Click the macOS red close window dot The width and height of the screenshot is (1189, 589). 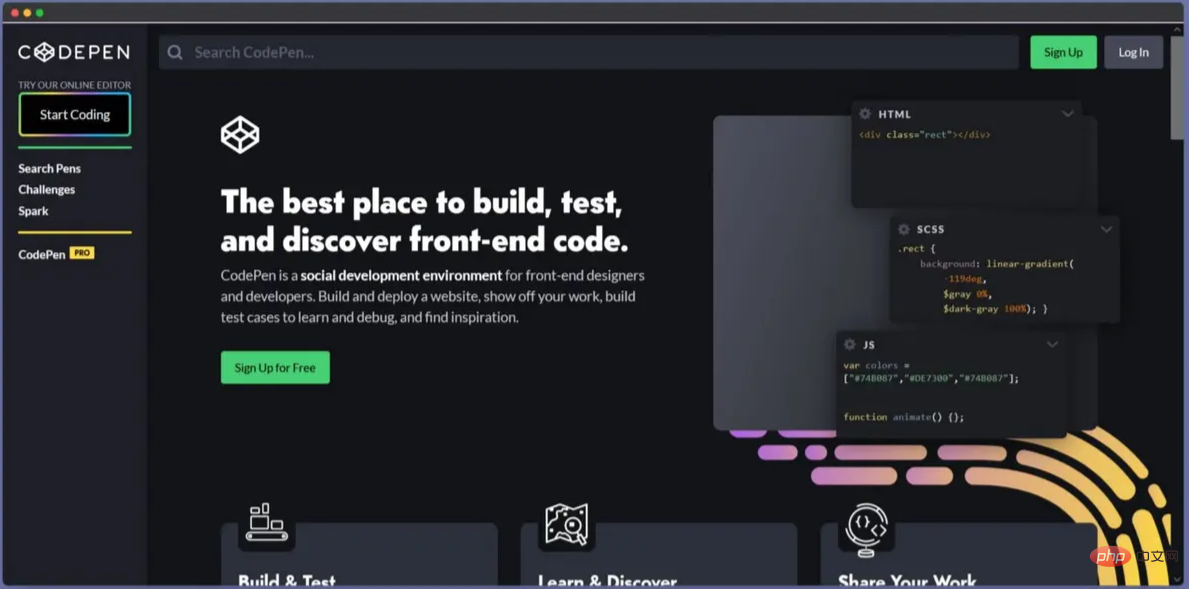(x=15, y=13)
